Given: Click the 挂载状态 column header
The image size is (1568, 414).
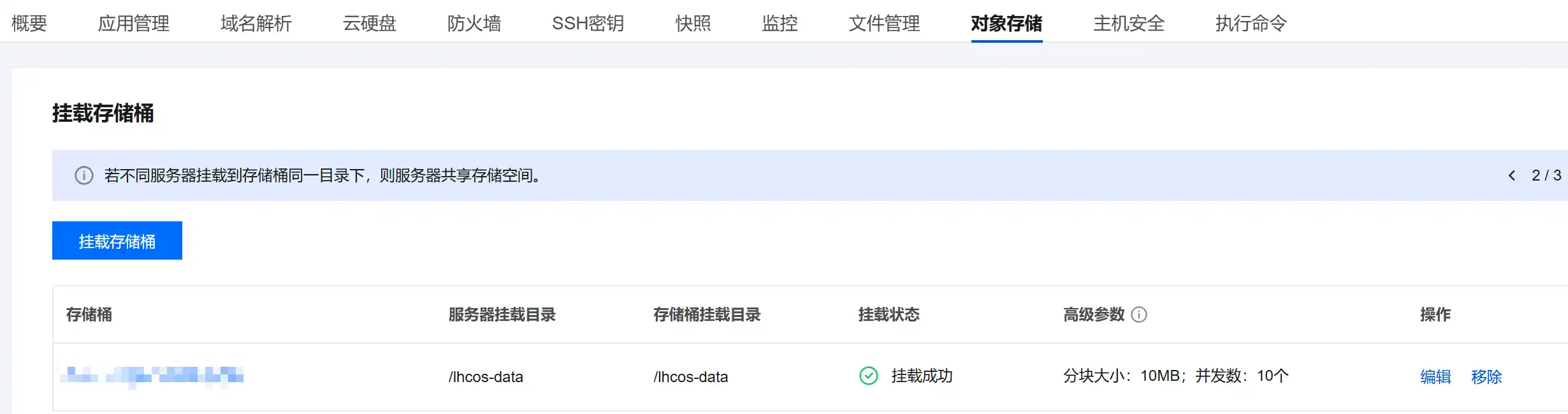Looking at the screenshot, I should tap(889, 314).
